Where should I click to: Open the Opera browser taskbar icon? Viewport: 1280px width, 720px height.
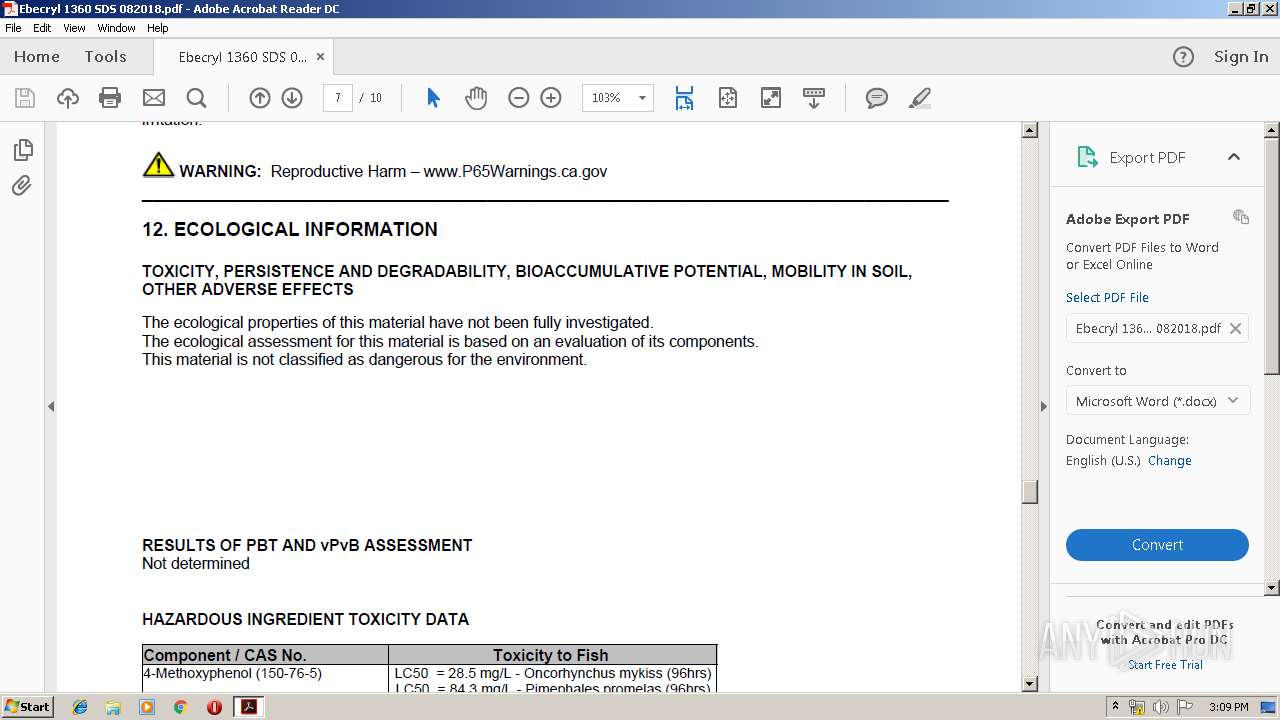point(214,707)
